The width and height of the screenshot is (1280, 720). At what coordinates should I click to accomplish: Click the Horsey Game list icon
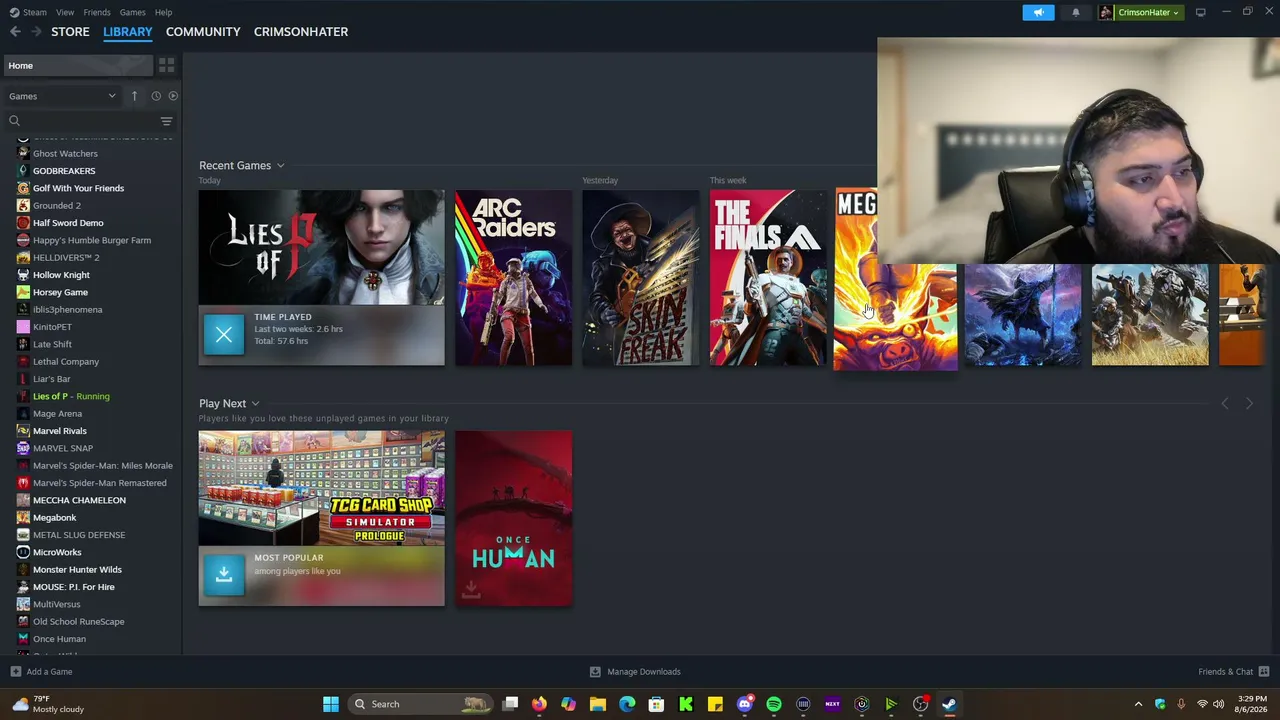23,292
